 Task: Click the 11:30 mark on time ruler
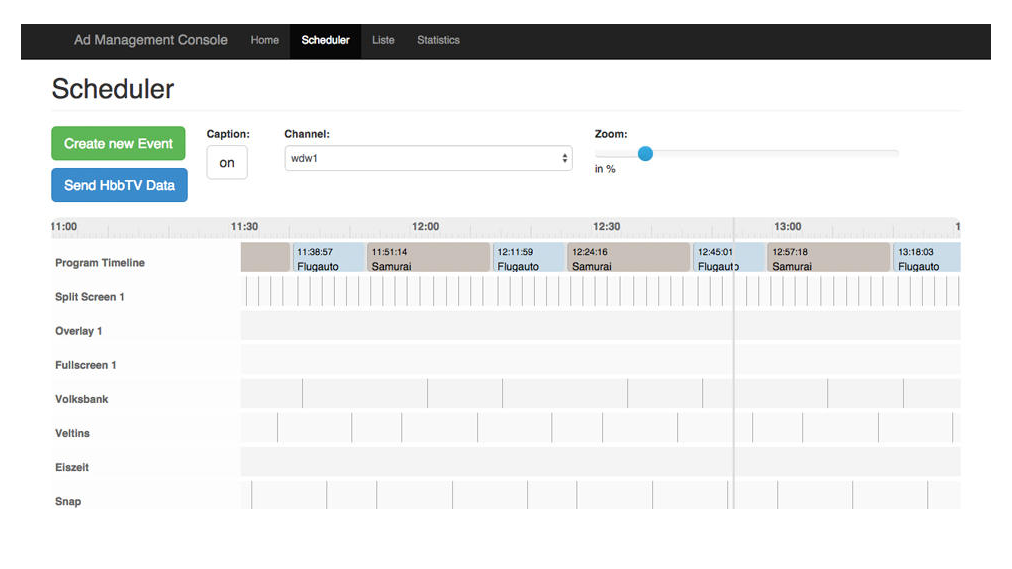click(245, 226)
